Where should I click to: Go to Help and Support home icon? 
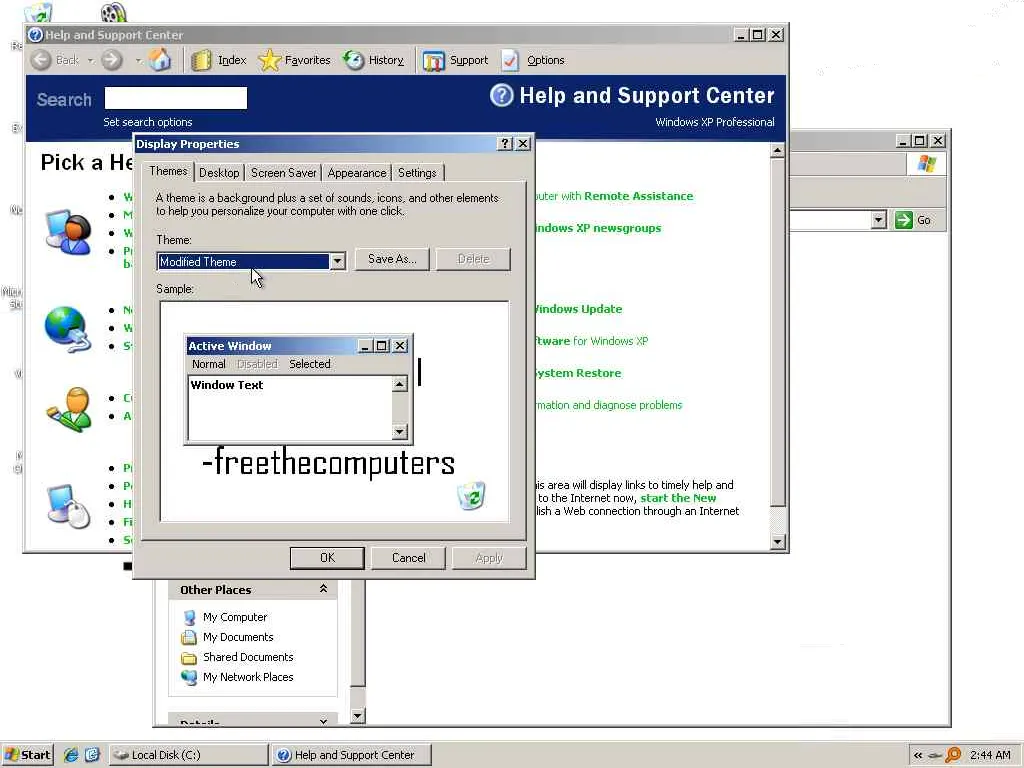160,60
